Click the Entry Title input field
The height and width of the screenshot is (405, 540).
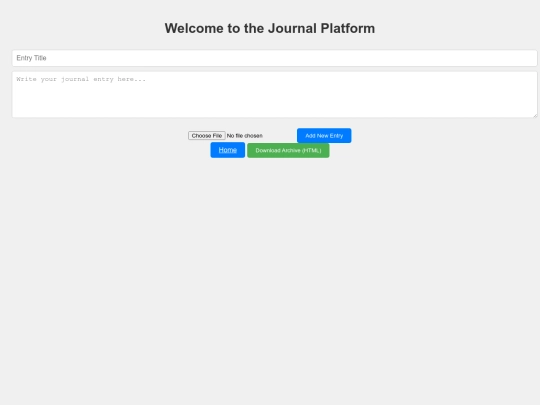tap(274, 58)
